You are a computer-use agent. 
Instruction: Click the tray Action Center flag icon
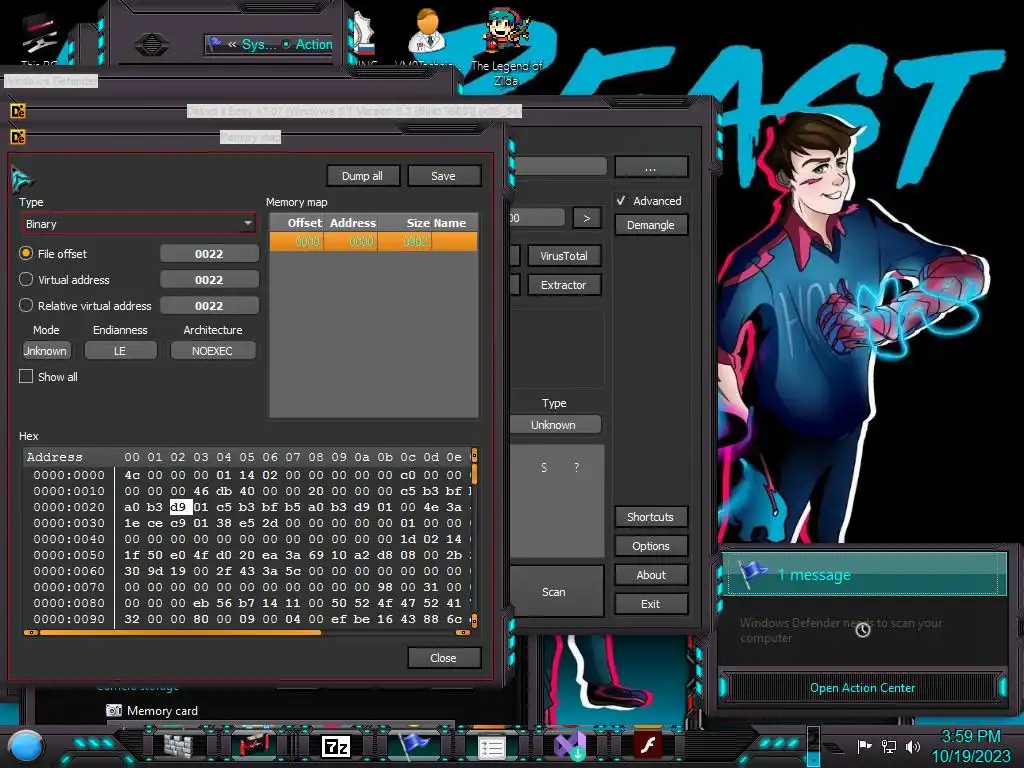(864, 746)
